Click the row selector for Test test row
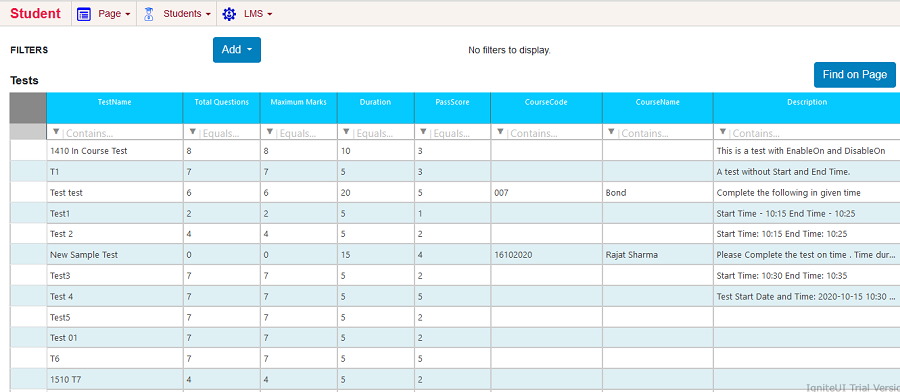Screen dimensions: 900x392 click(28, 193)
